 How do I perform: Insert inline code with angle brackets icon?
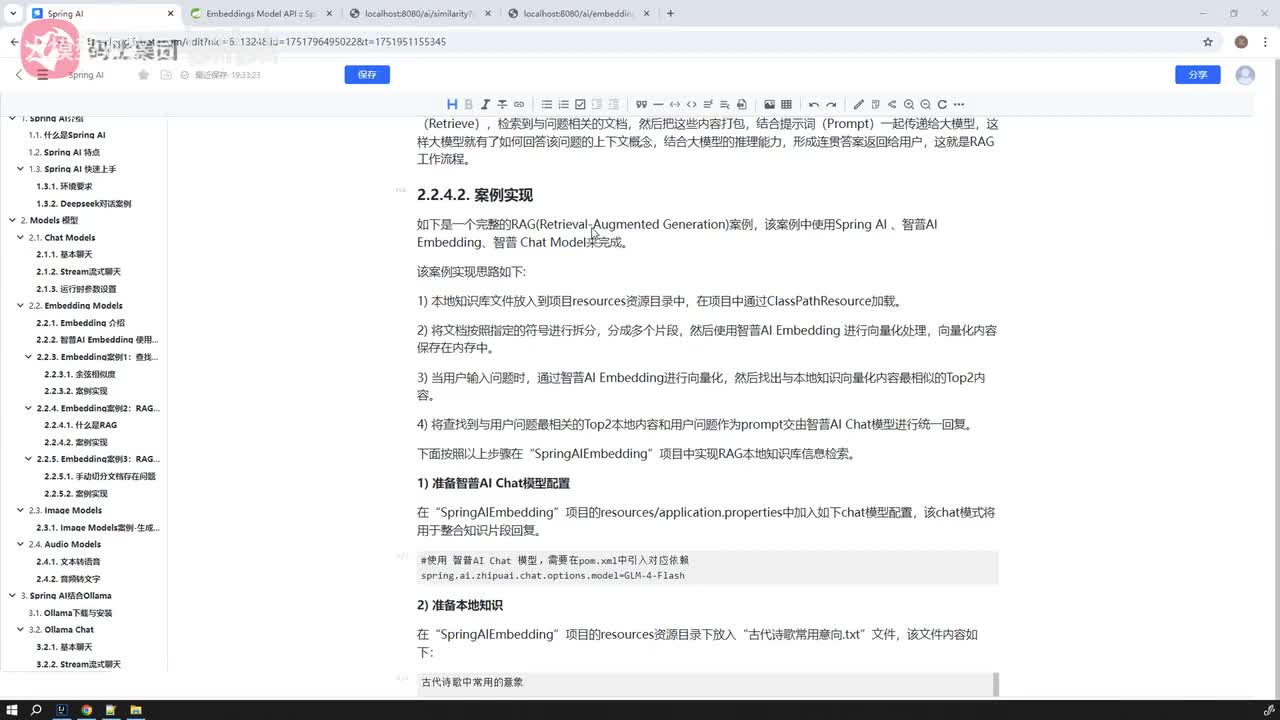coord(691,104)
